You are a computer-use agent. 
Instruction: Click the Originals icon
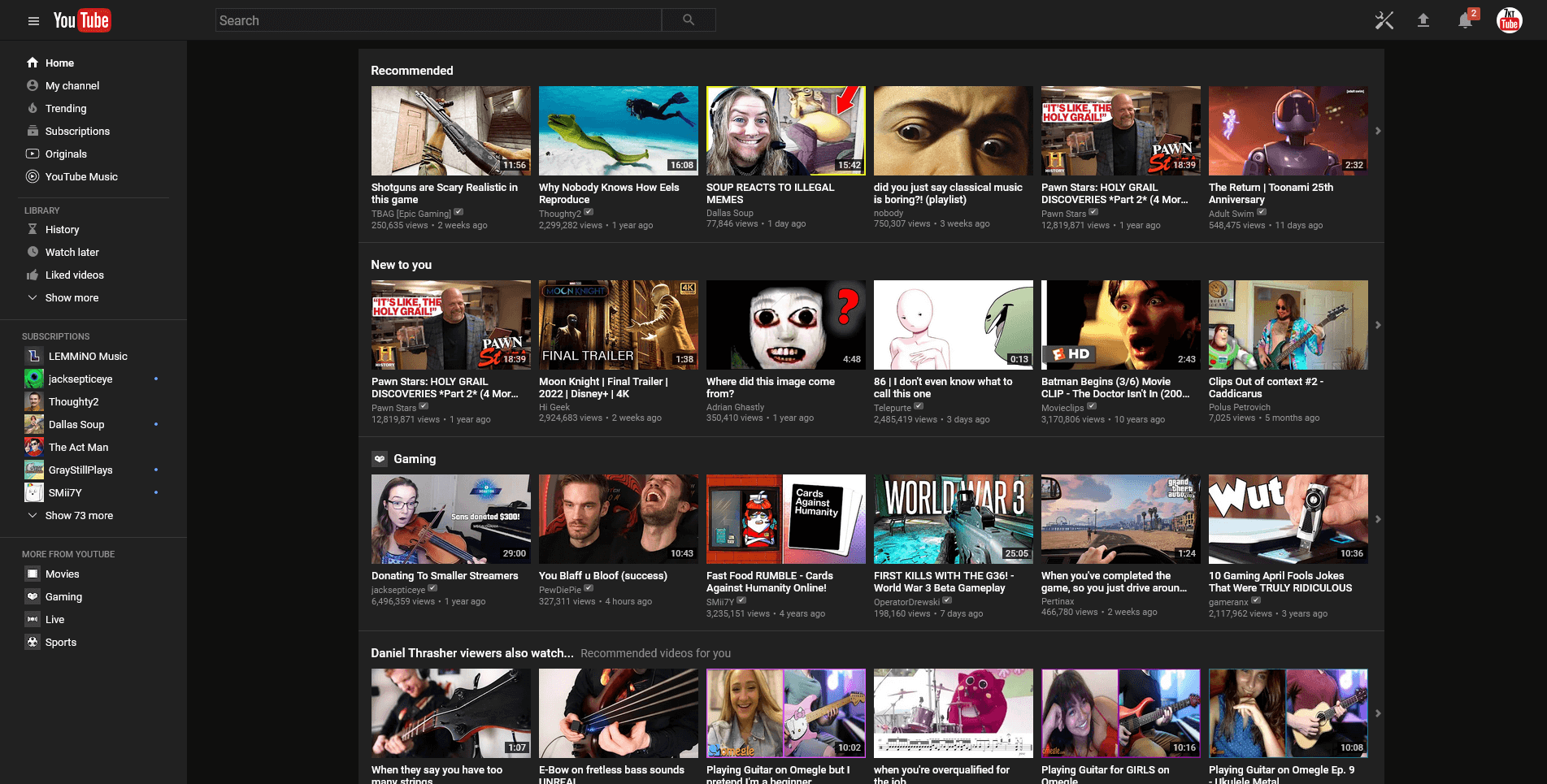tap(33, 154)
